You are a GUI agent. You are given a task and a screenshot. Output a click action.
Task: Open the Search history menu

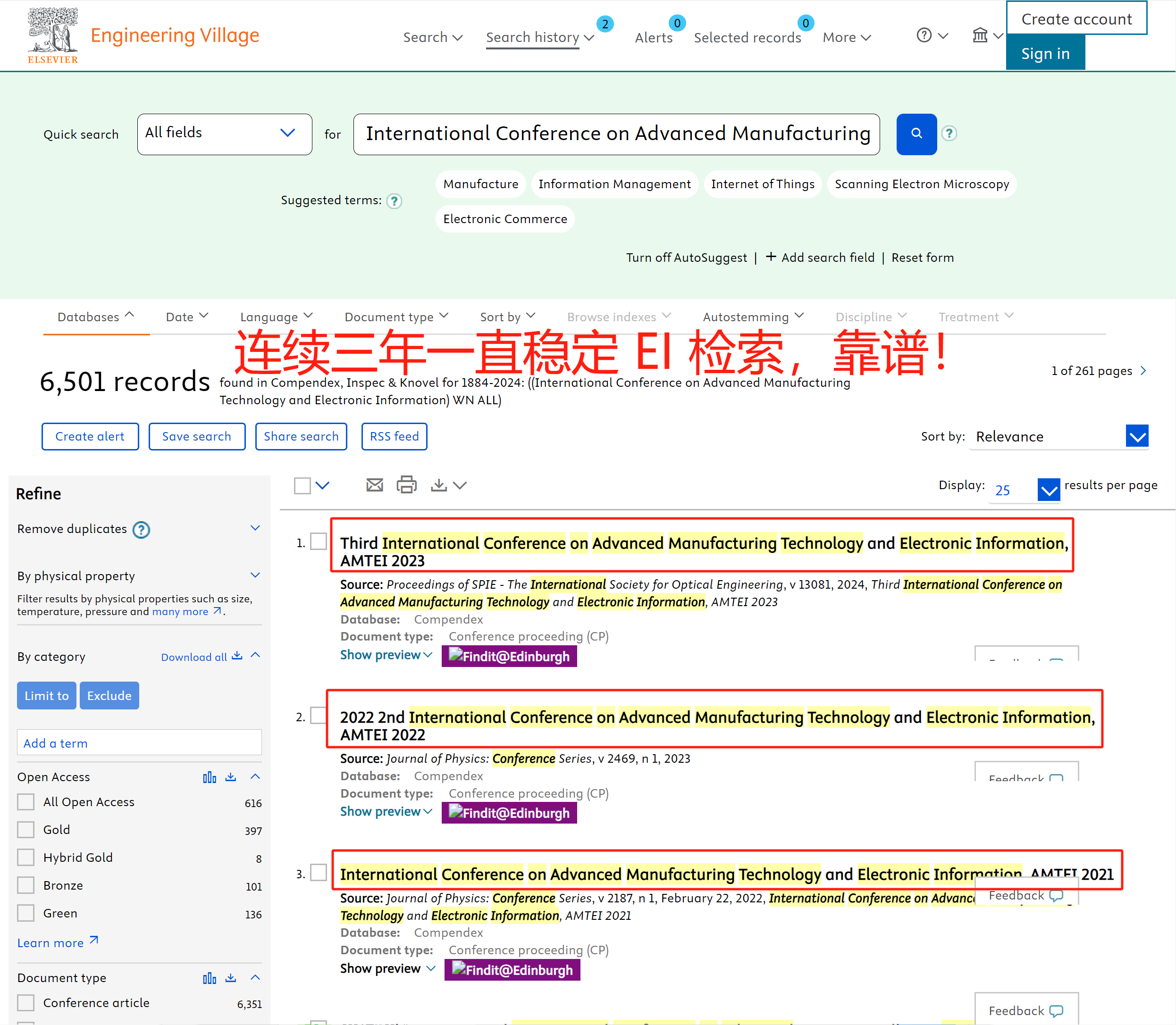pos(540,37)
